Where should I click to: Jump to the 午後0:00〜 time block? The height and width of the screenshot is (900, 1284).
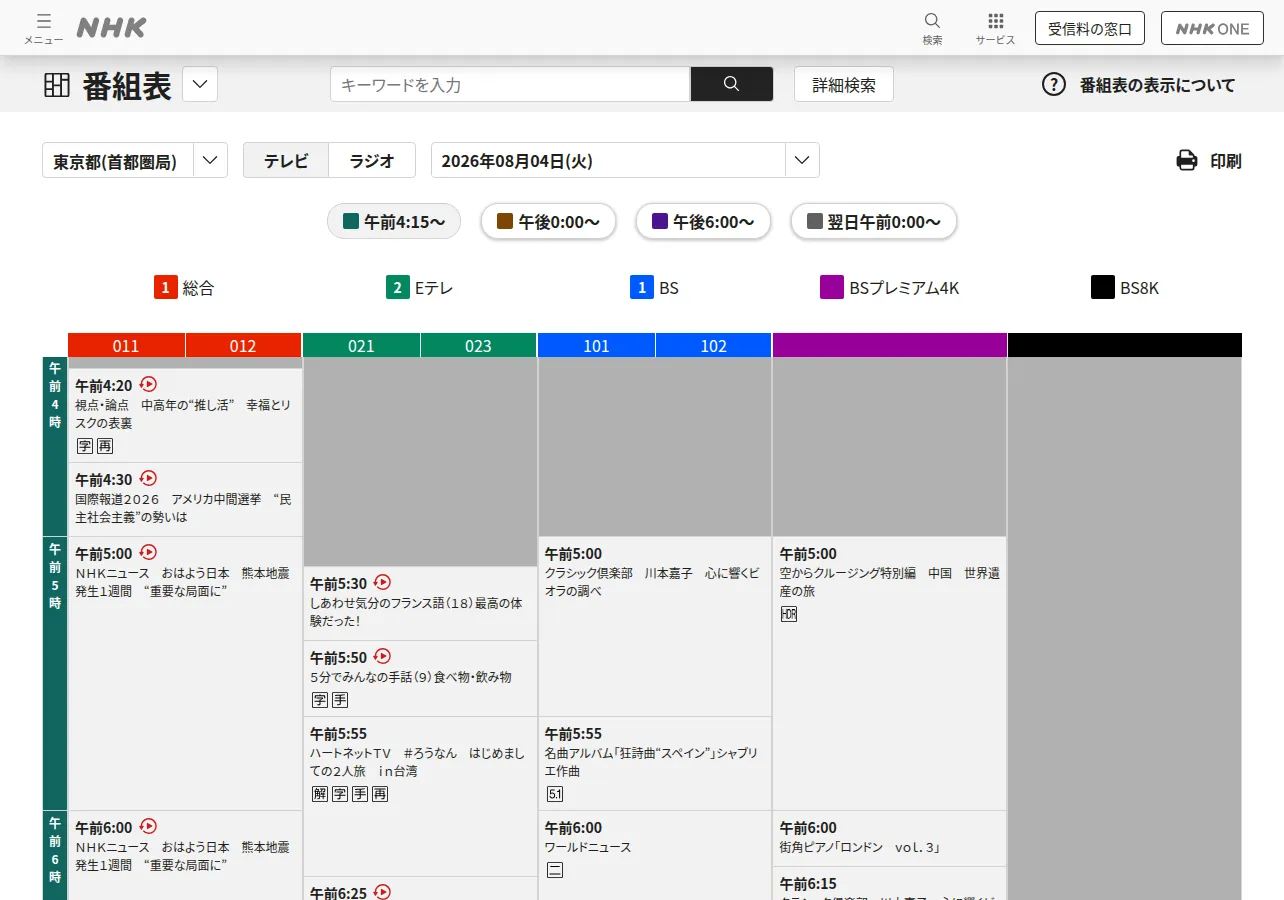tap(548, 221)
